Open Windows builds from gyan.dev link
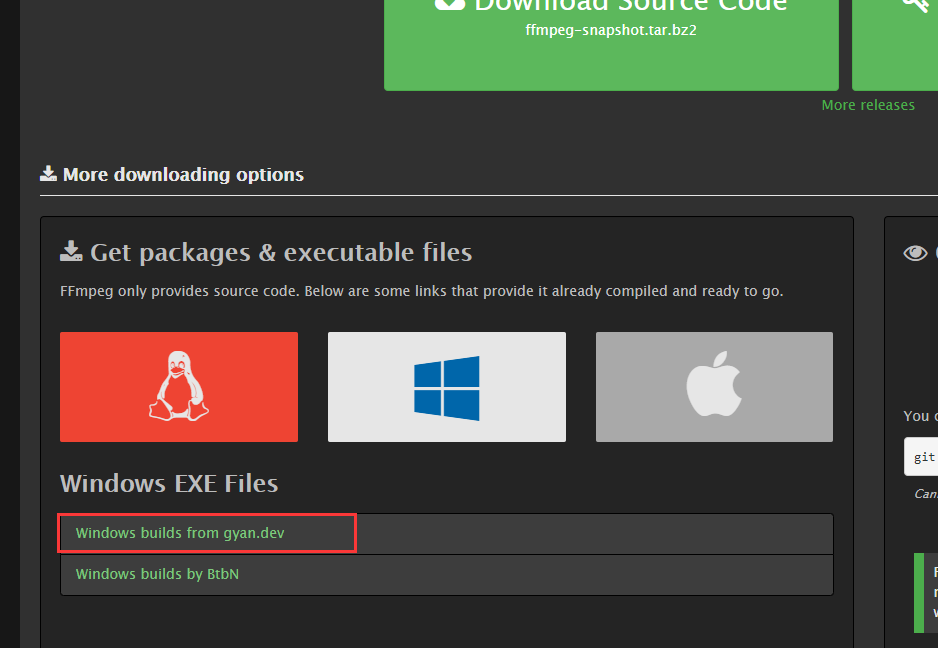Screen dimensions: 938x648 tap(180, 533)
